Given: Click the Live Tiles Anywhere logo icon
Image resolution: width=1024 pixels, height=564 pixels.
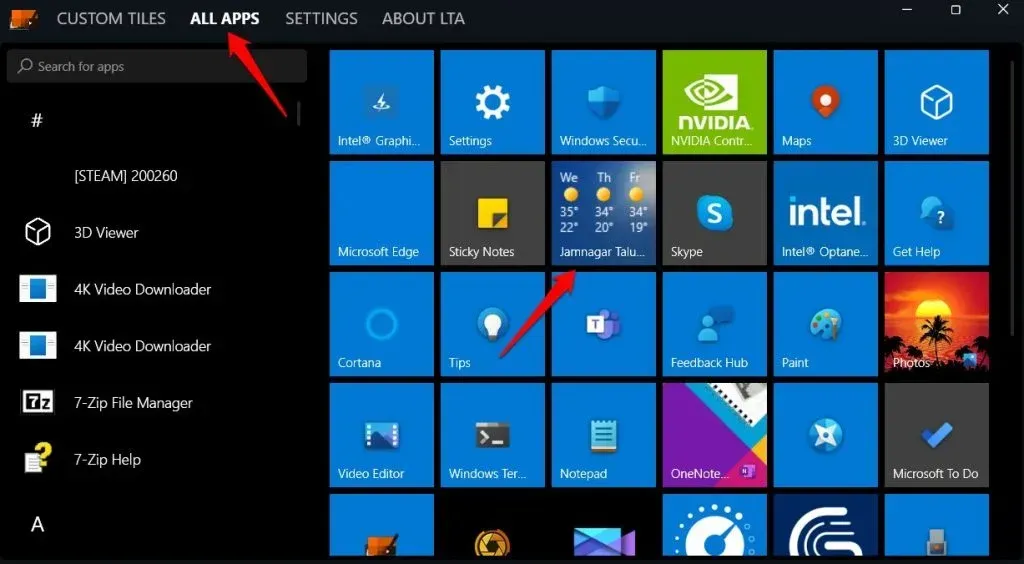Looking at the screenshot, I should click(24, 19).
